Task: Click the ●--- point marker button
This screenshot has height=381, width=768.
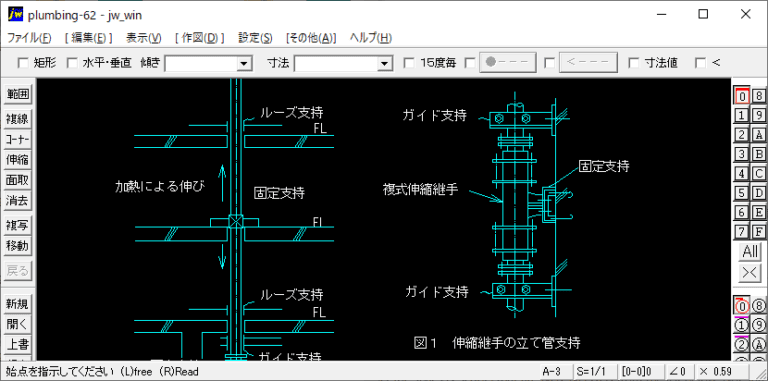Action: point(507,63)
